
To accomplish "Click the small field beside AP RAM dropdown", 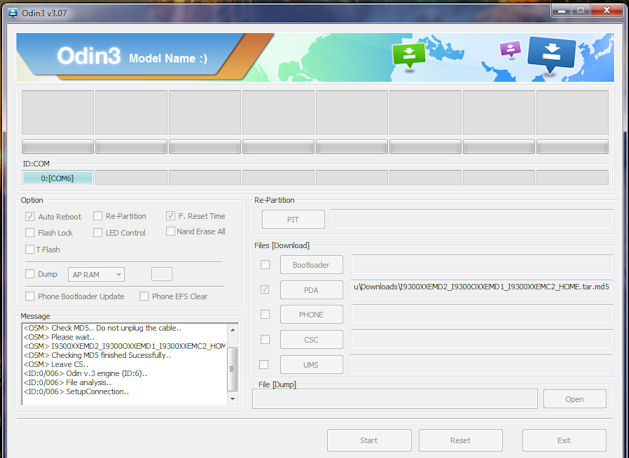I will point(162,274).
